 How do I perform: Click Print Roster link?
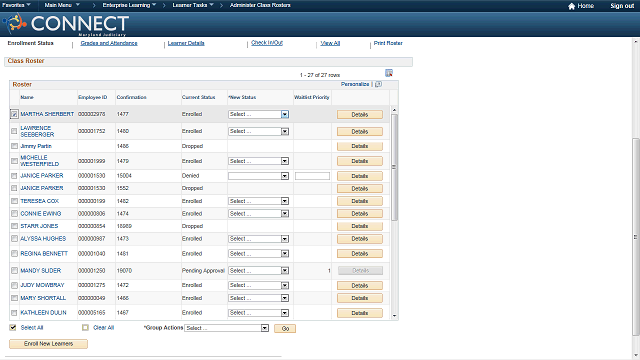[x=388, y=43]
